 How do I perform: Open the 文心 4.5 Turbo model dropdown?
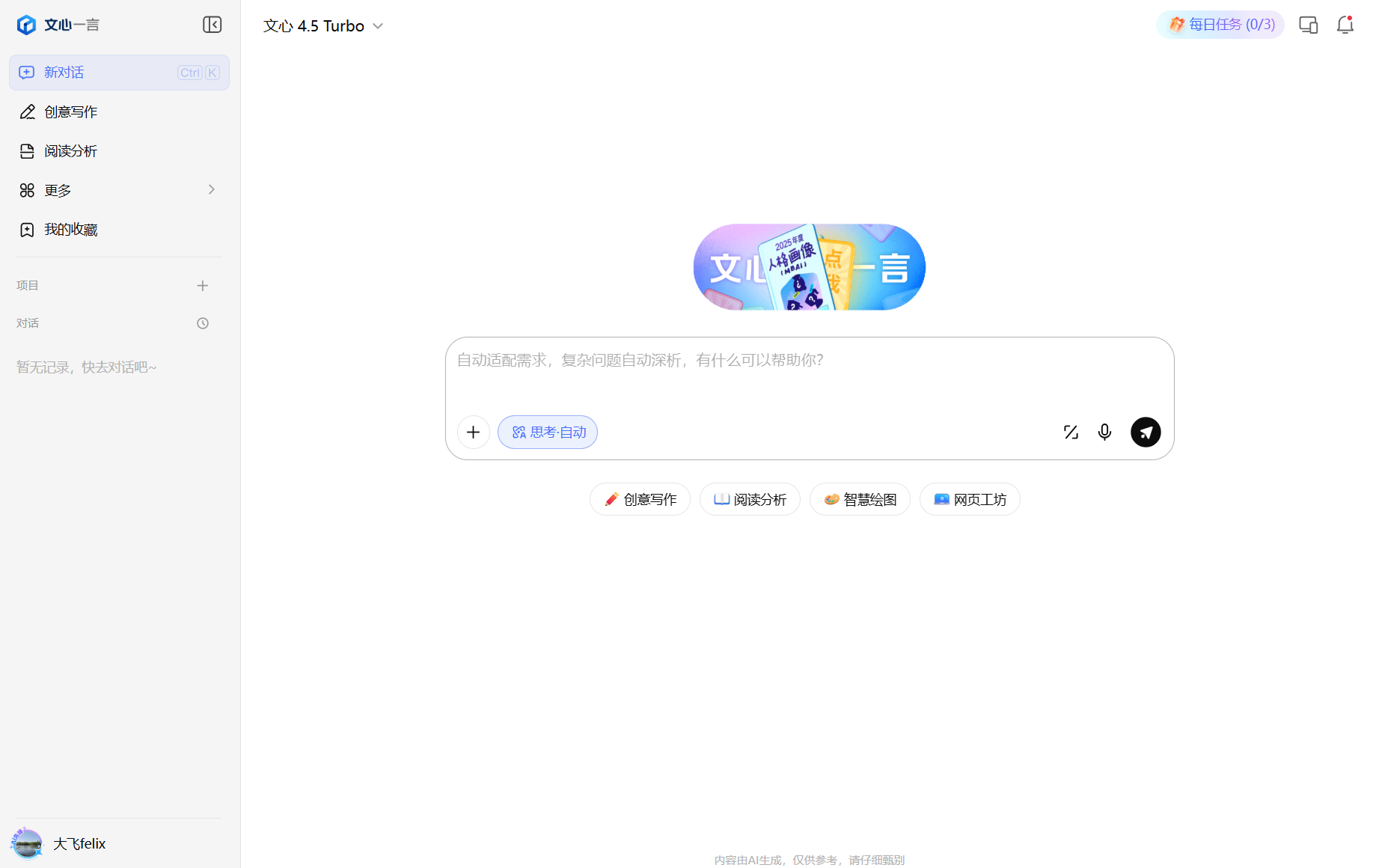coord(323,25)
